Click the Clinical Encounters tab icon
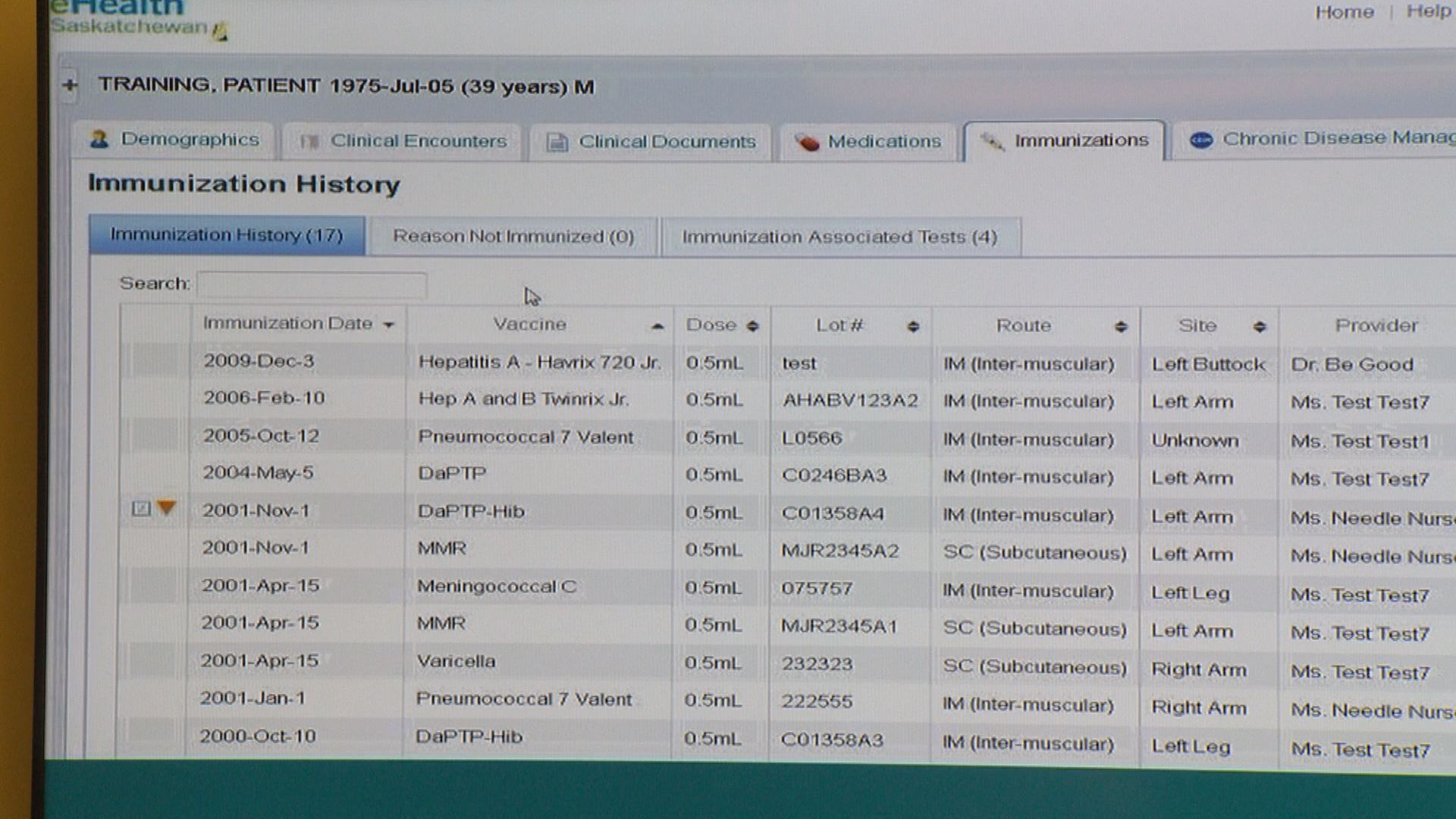1456x819 pixels. 308,141
